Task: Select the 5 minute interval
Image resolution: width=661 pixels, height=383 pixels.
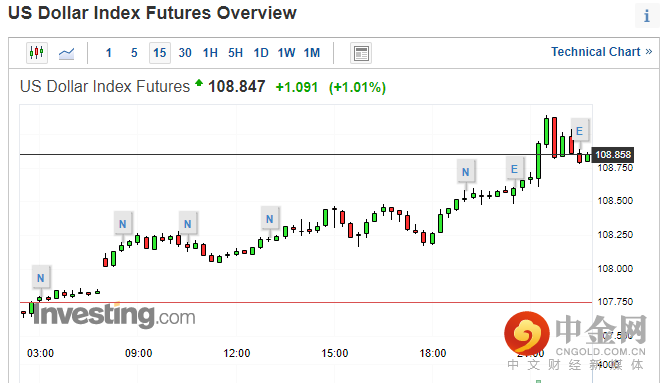Action: (134, 53)
